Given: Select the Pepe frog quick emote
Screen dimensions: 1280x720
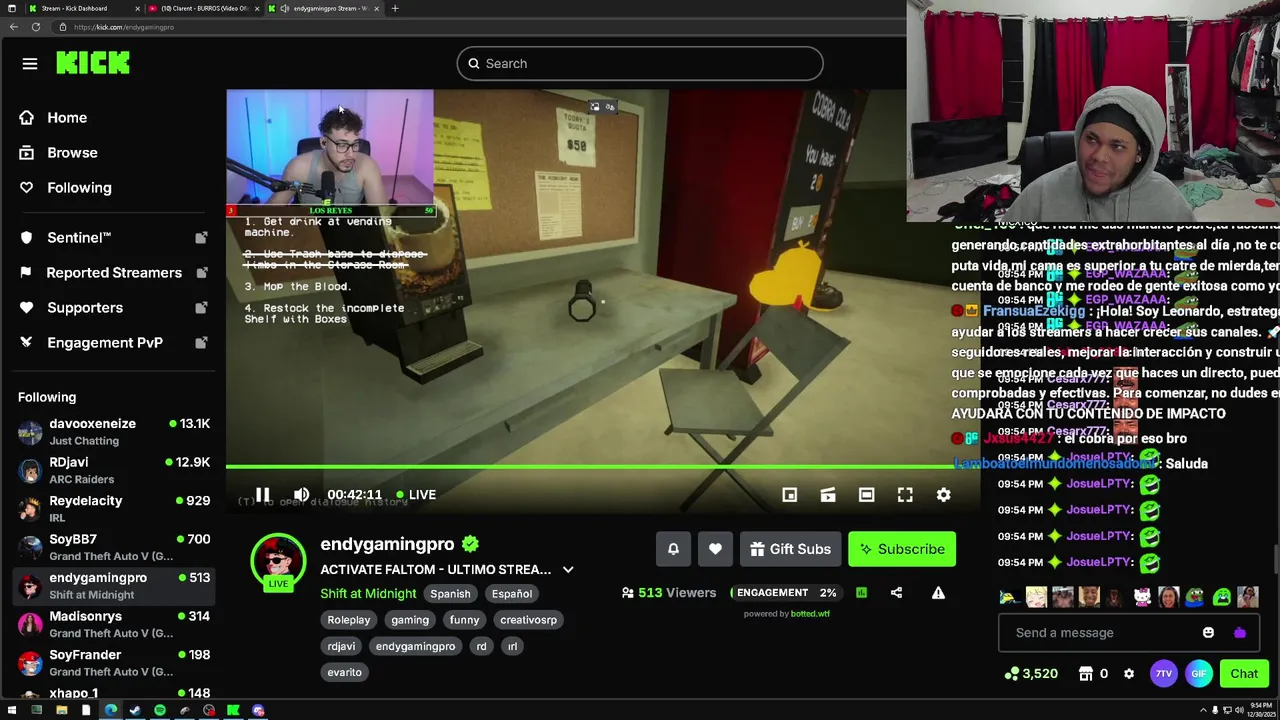Looking at the screenshot, I should point(1194,597).
